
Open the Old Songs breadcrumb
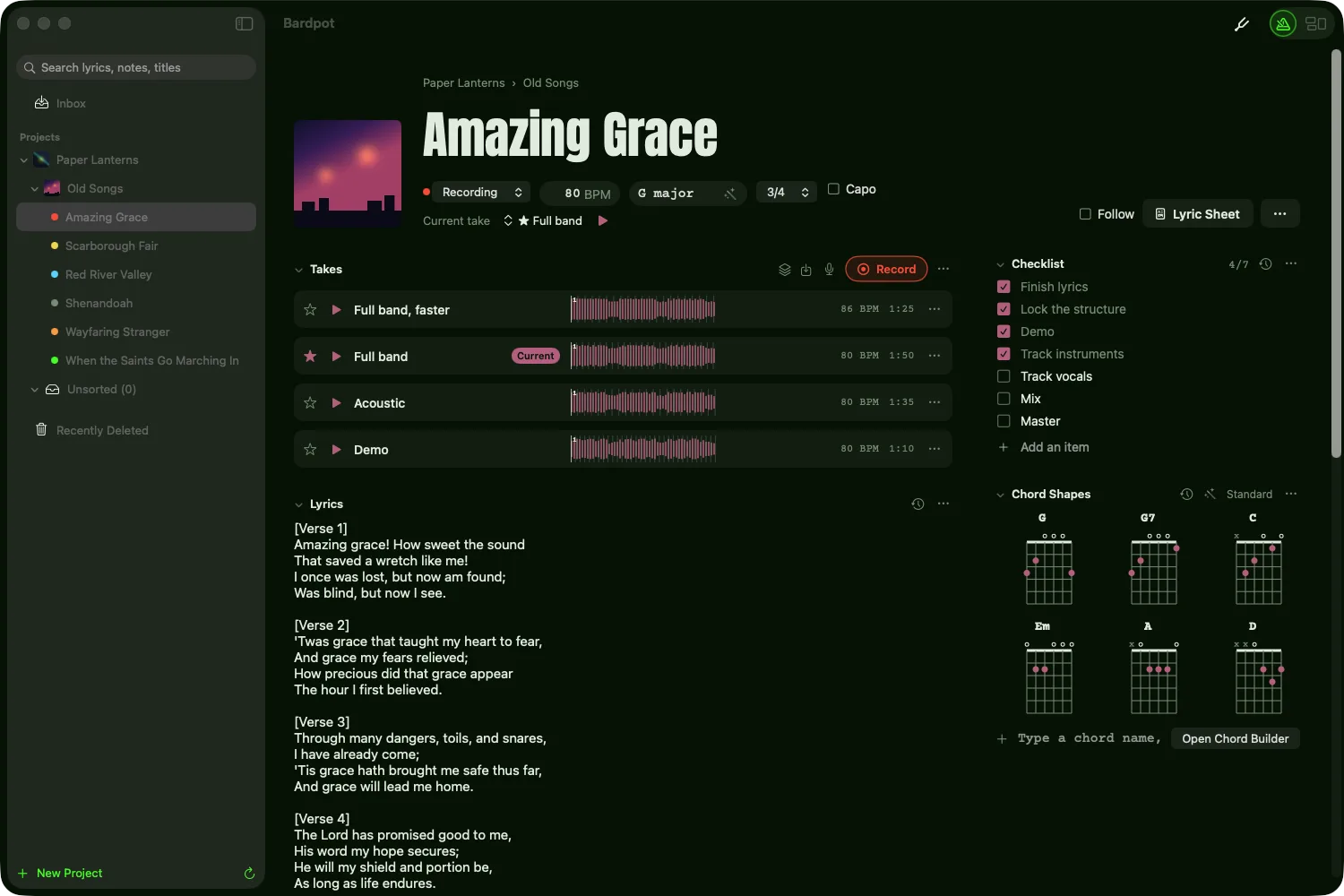550,82
